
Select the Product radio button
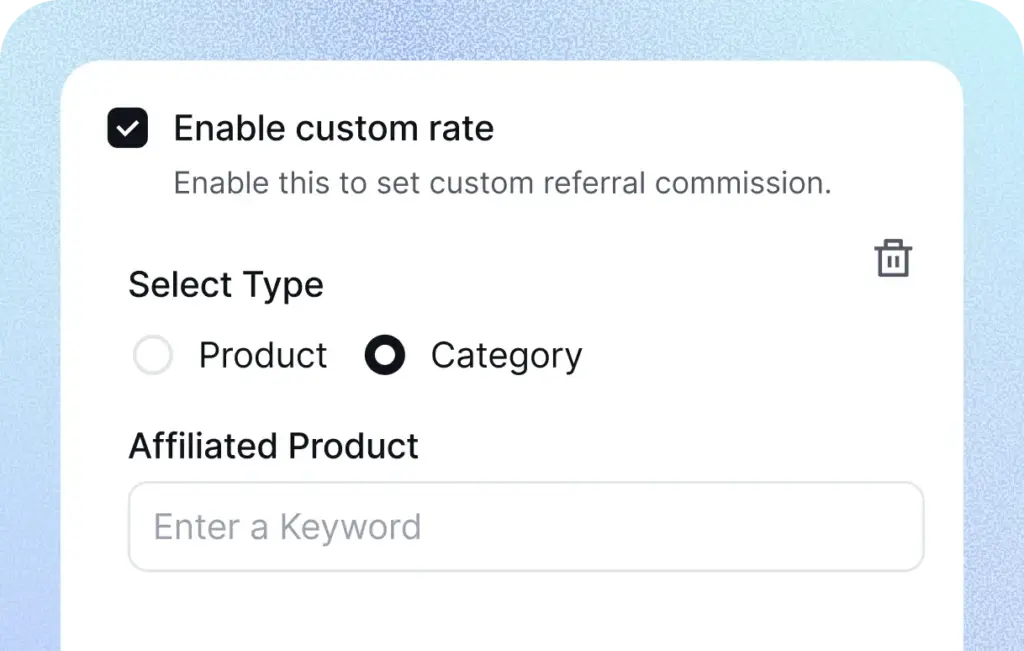coord(153,355)
